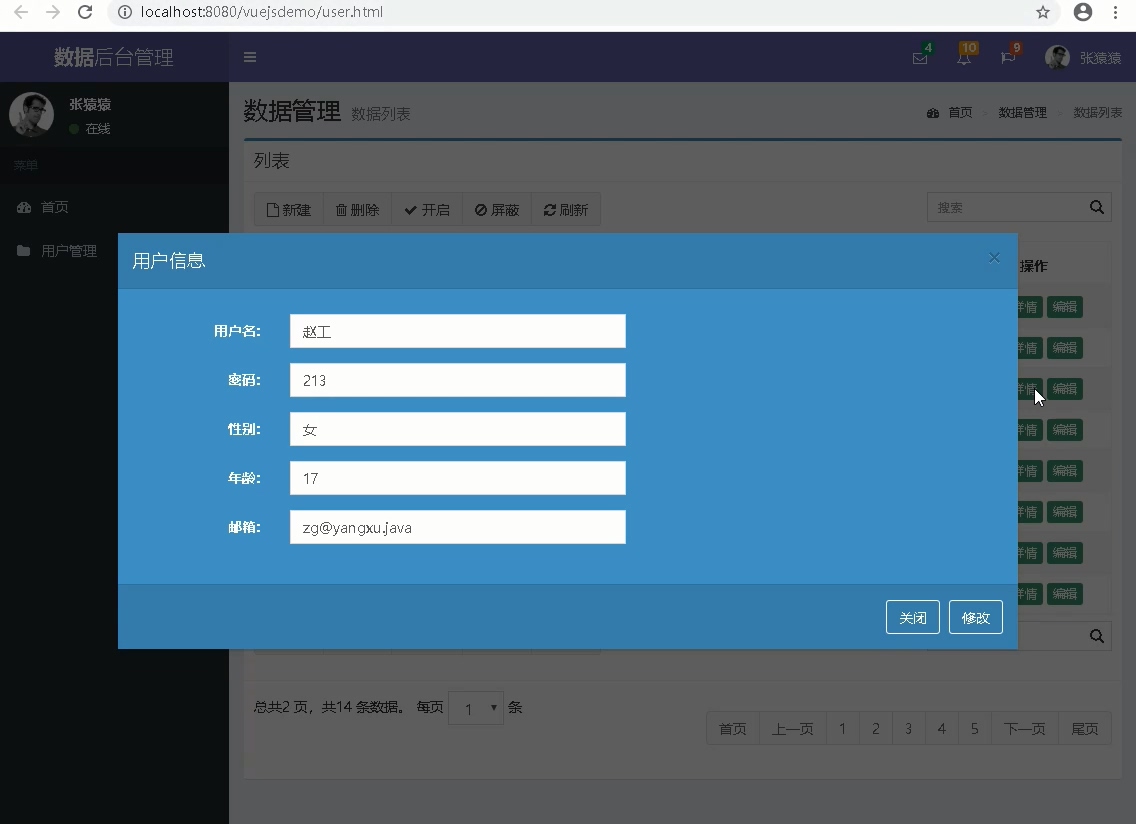Select pagination page 4
The height and width of the screenshot is (824, 1136).
pyautogui.click(x=942, y=728)
